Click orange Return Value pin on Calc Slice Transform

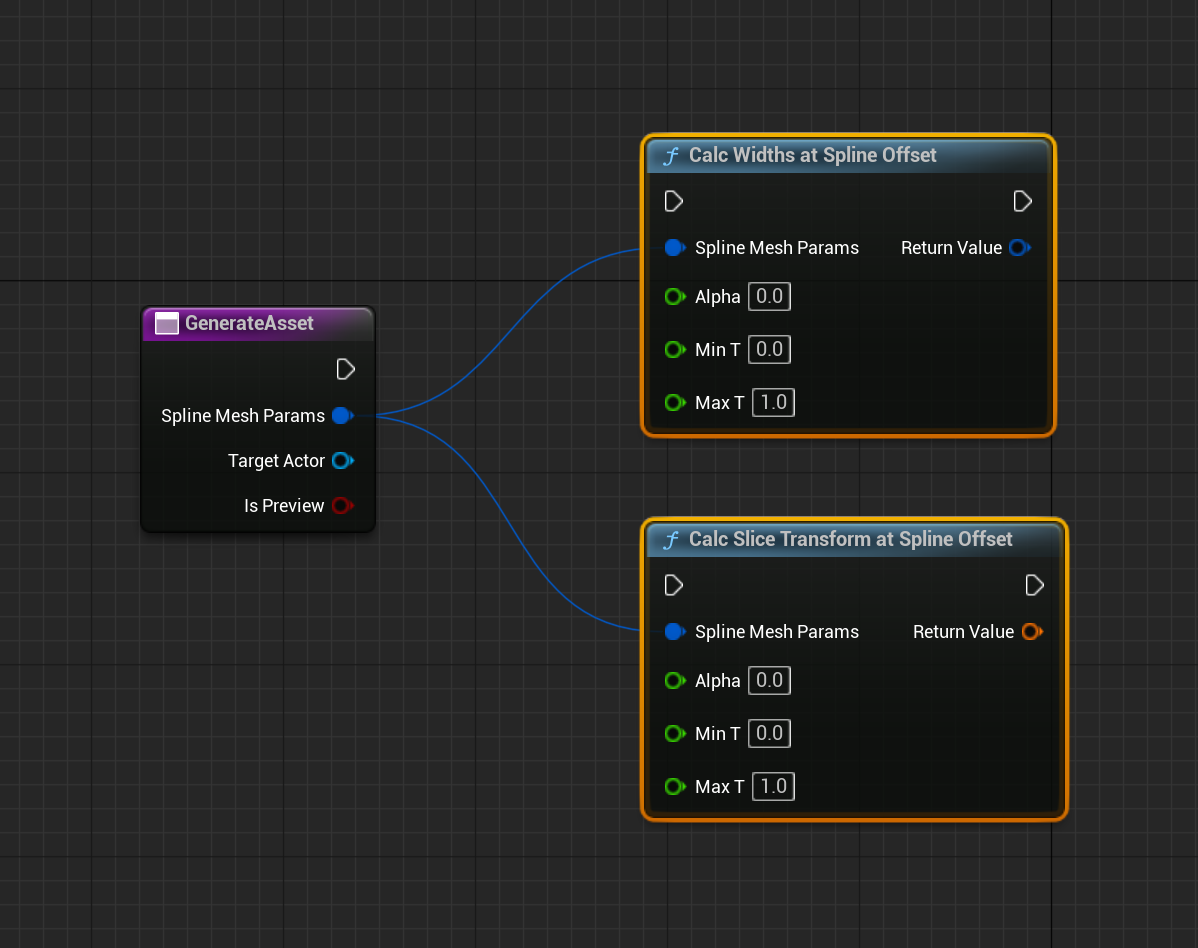1032,632
